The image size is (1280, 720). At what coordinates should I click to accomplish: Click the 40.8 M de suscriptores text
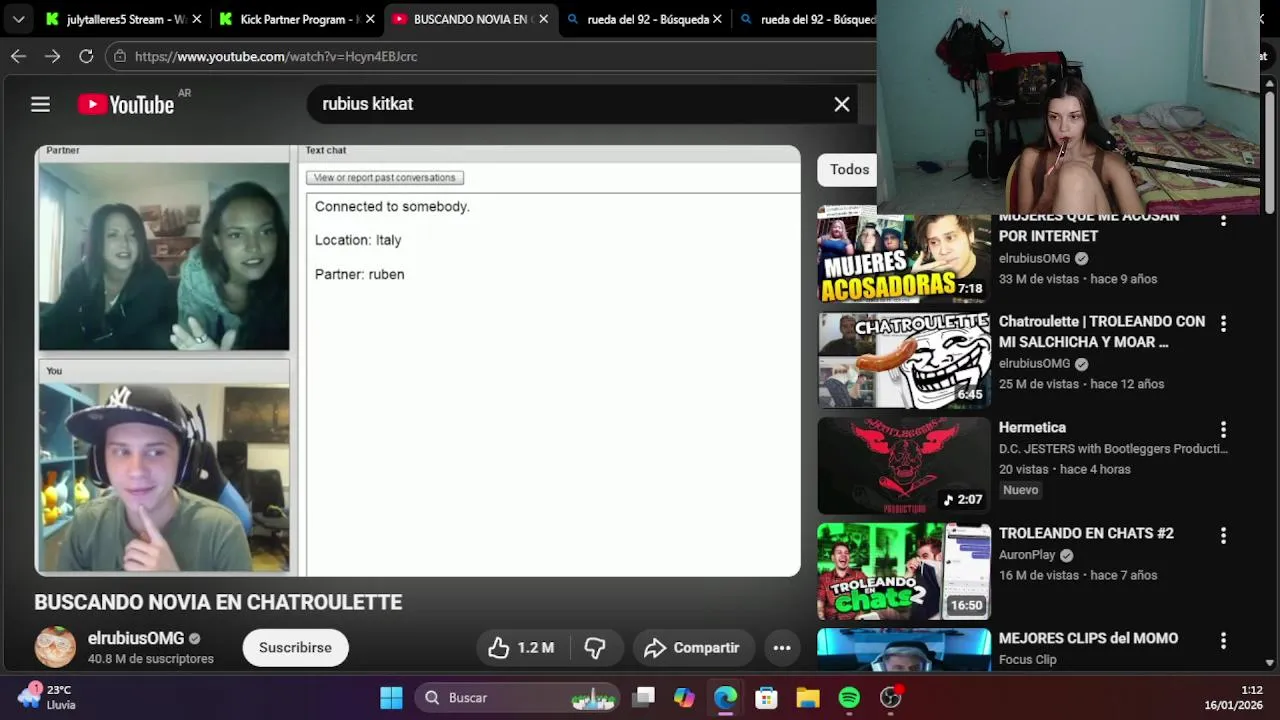point(151,659)
